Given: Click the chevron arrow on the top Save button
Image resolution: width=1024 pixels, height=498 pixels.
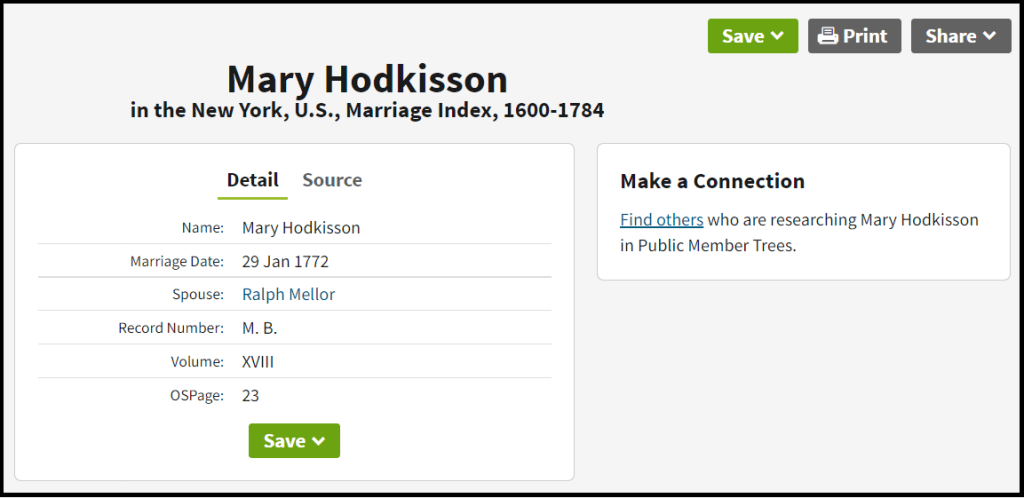Looking at the screenshot, I should click(776, 36).
